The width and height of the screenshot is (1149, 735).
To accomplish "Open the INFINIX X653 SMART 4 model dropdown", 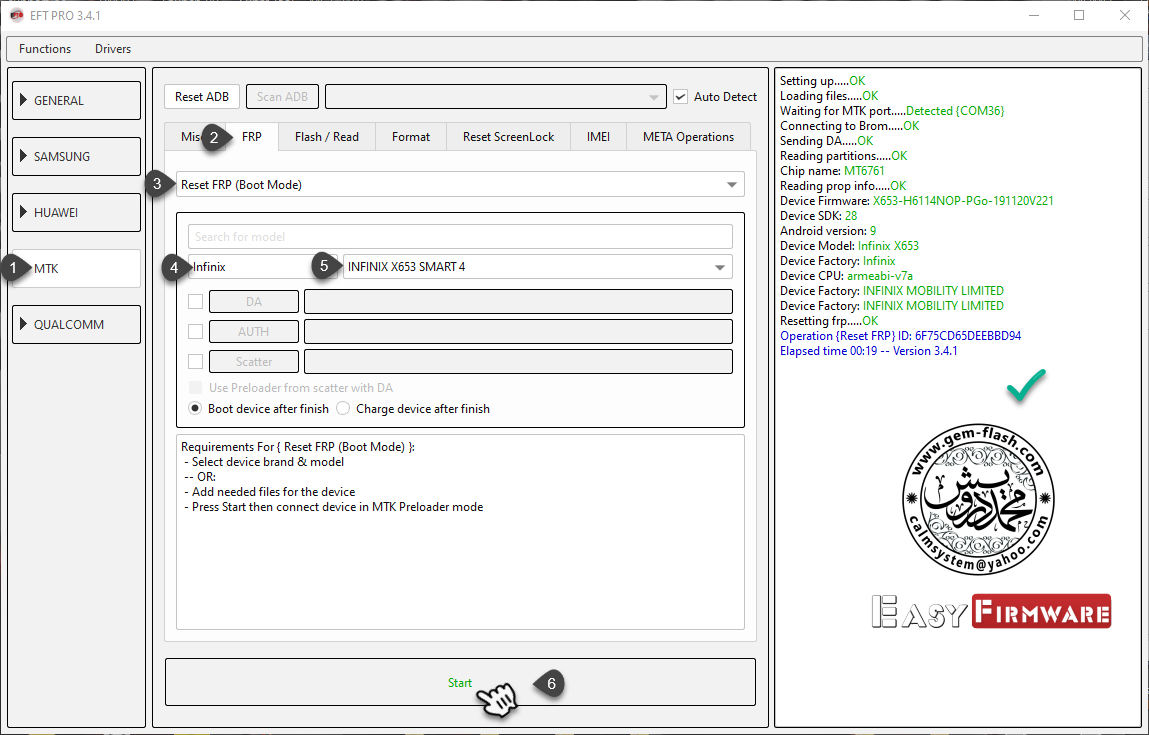I will pyautogui.click(x=538, y=267).
